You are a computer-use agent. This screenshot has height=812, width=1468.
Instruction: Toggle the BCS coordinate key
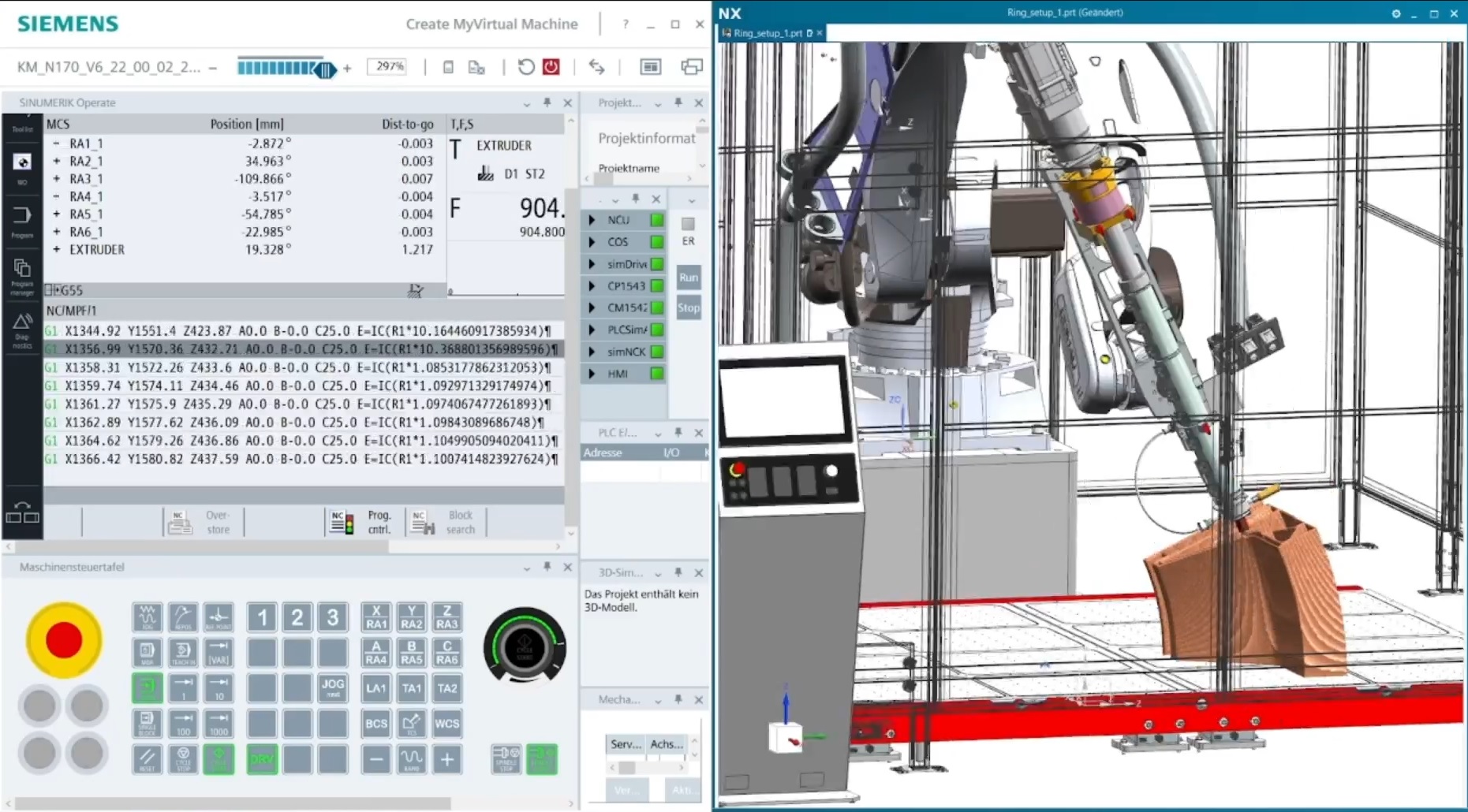[376, 723]
